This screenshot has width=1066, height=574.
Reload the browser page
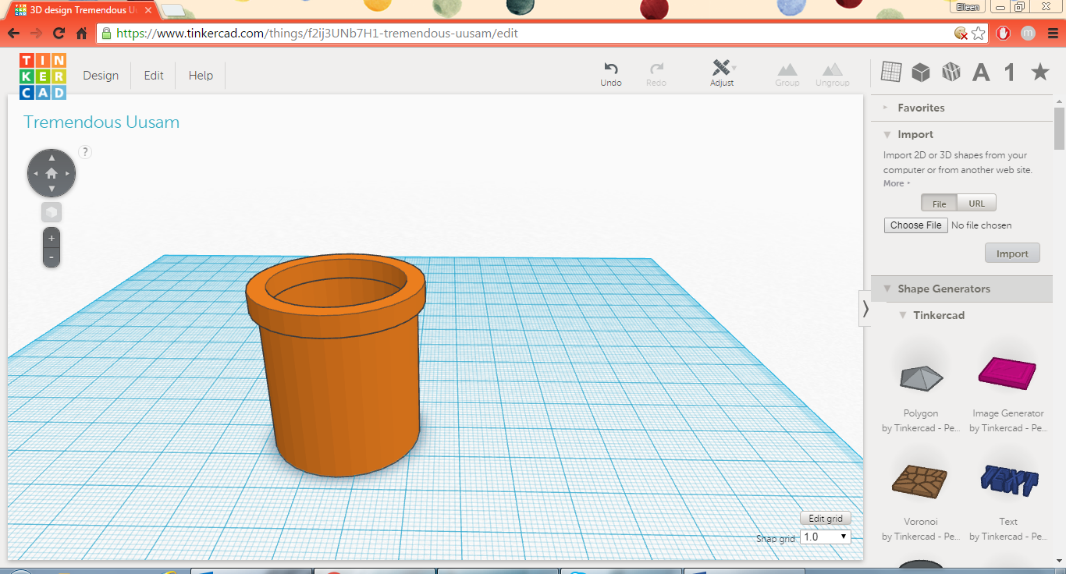[58, 33]
